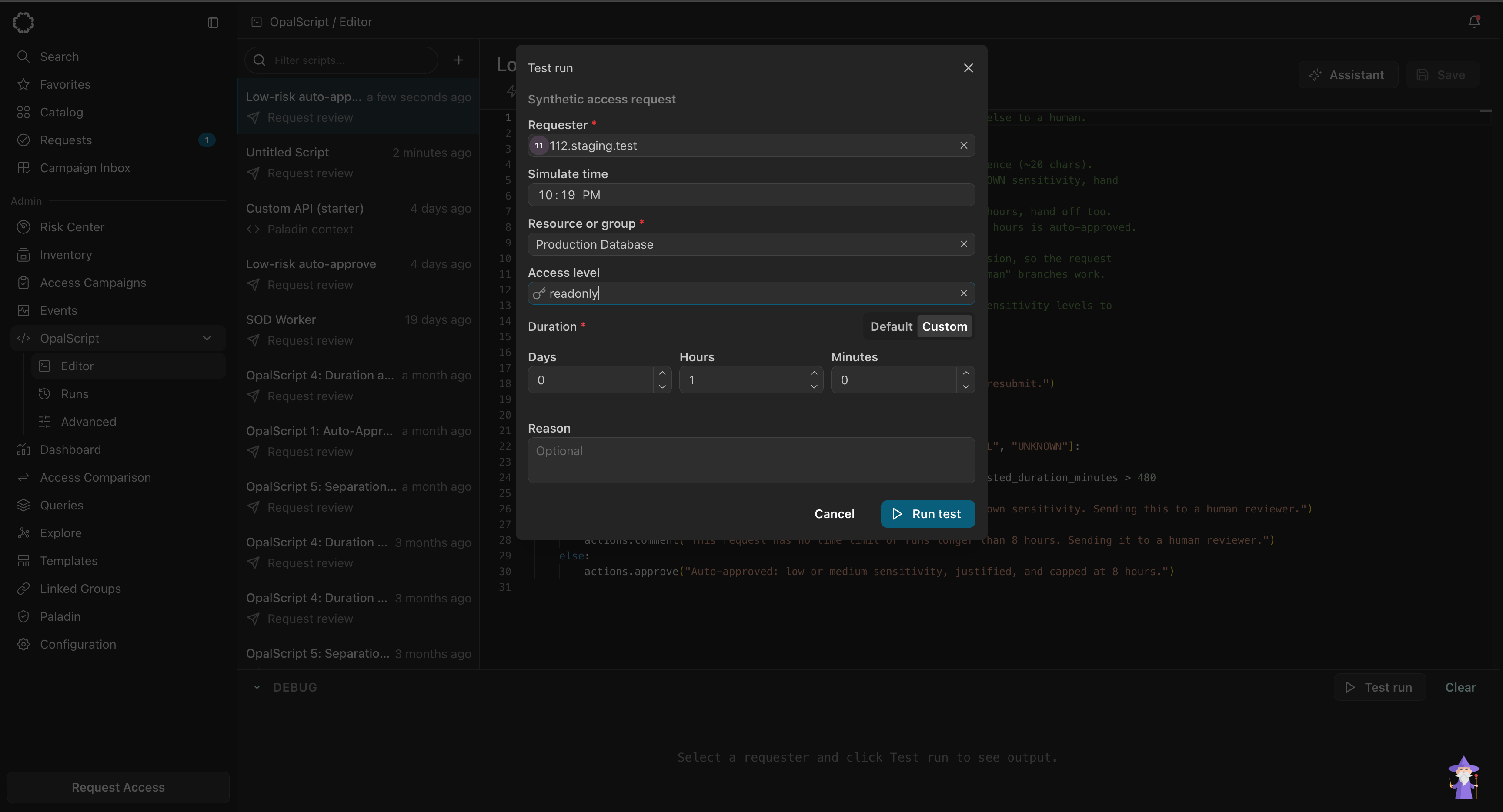Select the Editor sub-item
The height and width of the screenshot is (812, 1503).
(128, 366)
